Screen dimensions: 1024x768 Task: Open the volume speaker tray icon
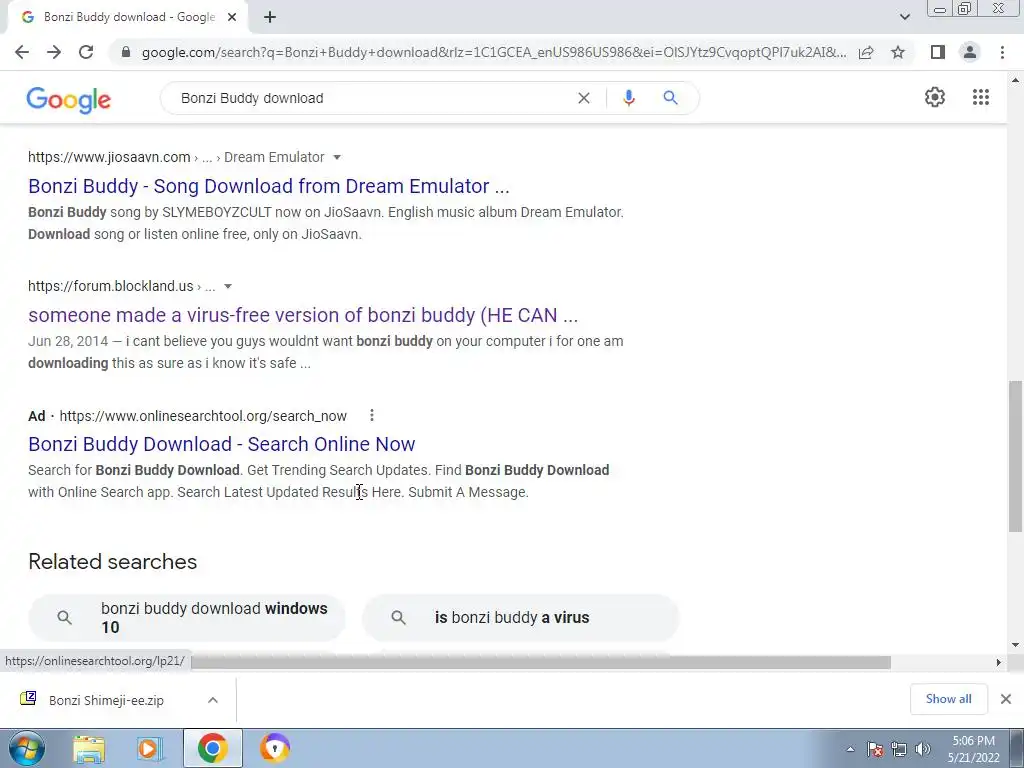pos(923,750)
